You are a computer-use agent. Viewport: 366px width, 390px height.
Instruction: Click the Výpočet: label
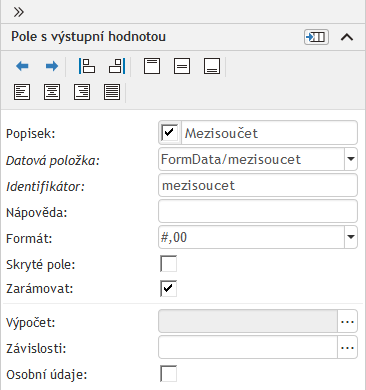pyautogui.click(x=31, y=323)
